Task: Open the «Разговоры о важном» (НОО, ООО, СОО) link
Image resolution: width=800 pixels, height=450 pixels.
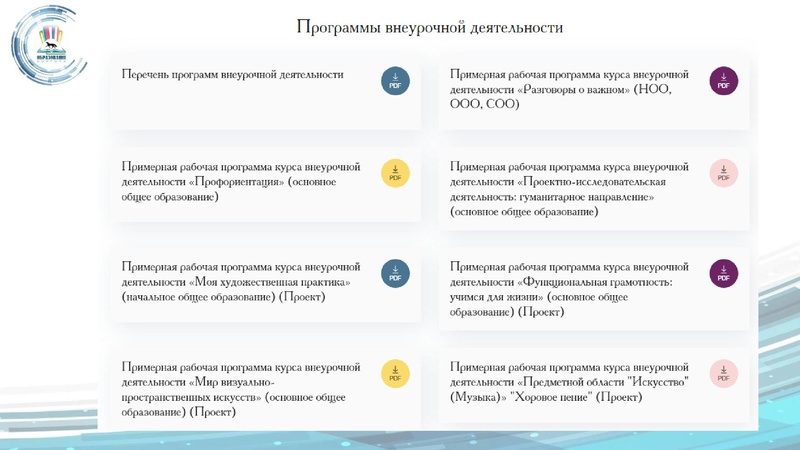Action: tap(569, 89)
